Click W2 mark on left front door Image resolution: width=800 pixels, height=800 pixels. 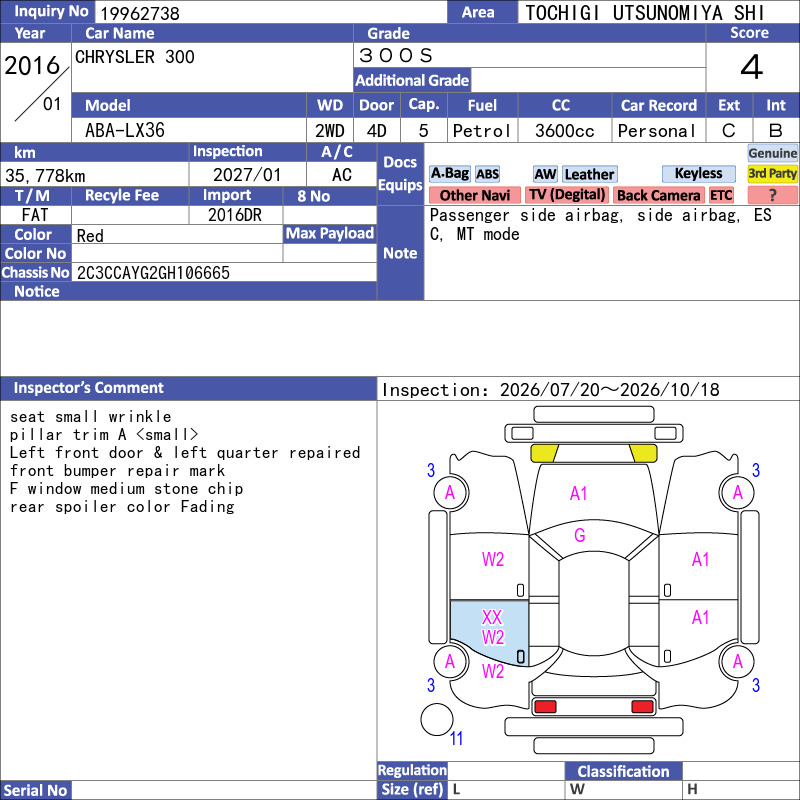pyautogui.click(x=493, y=559)
